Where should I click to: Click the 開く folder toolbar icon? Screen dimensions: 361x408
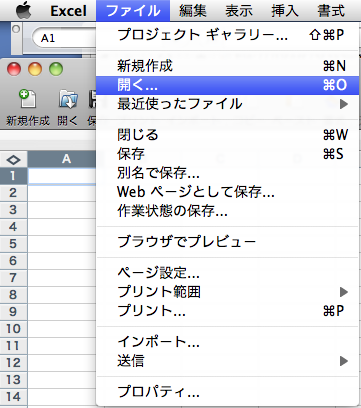pyautogui.click(x=68, y=99)
